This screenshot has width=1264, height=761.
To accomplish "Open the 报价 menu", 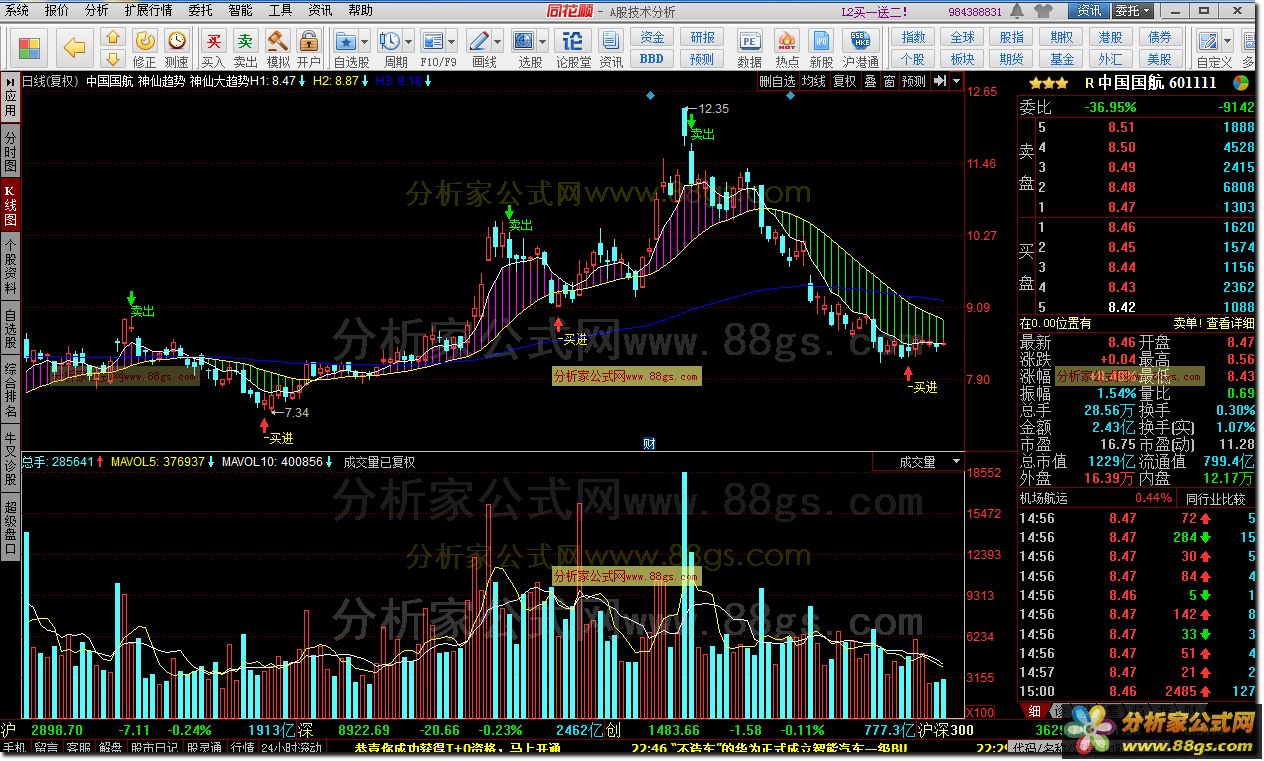I will tap(57, 10).
